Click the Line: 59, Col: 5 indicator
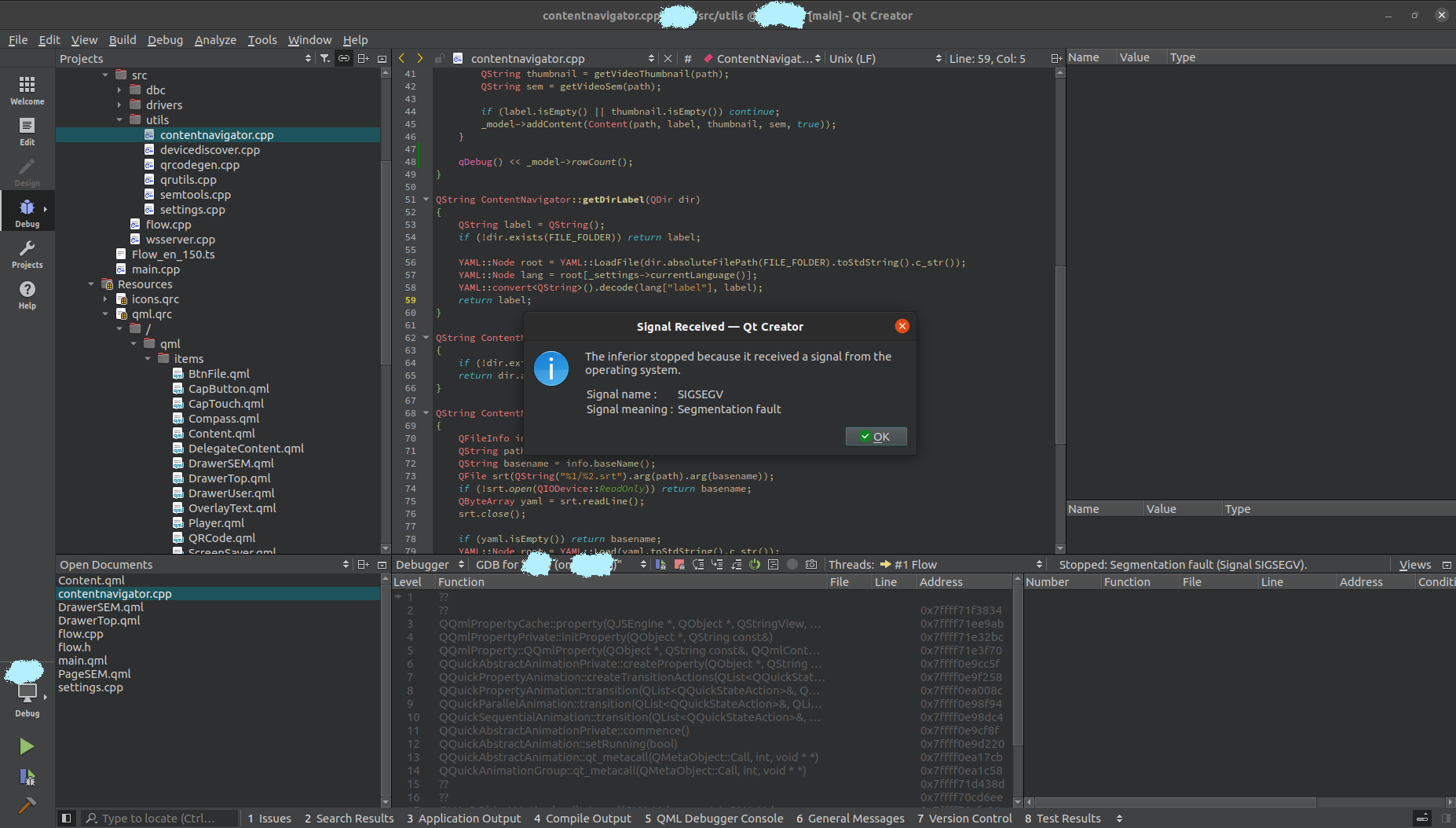The image size is (1456, 828). click(x=987, y=58)
